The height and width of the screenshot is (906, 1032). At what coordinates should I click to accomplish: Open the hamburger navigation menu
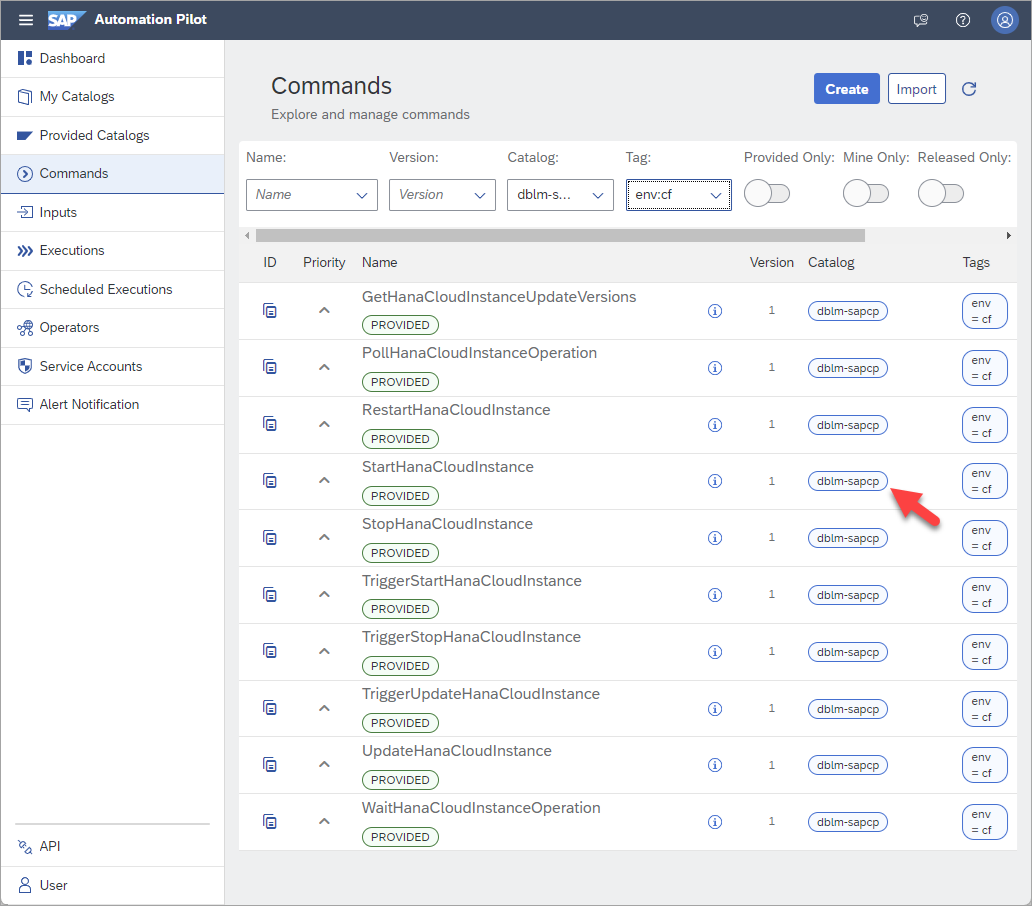coord(26,20)
